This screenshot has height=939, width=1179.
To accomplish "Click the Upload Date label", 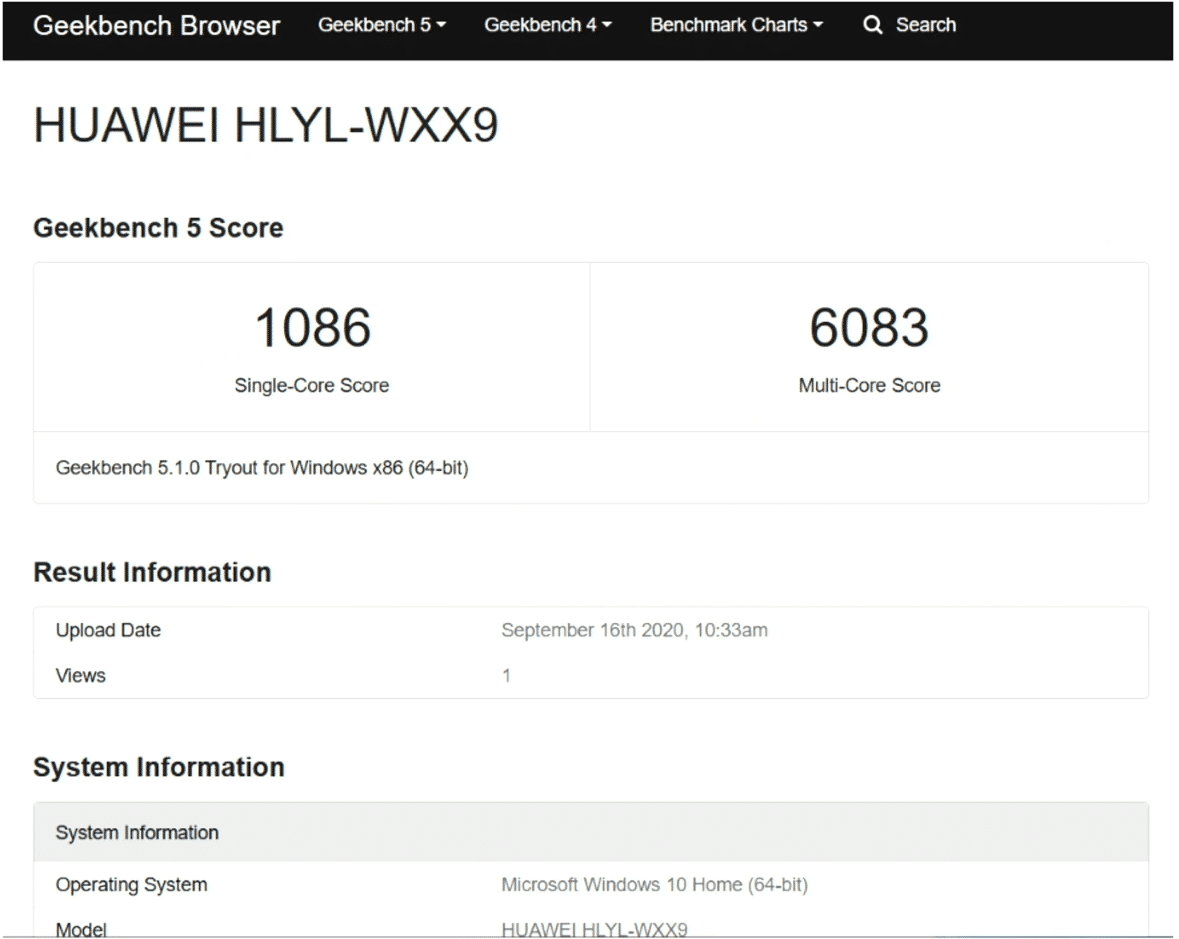I will point(108,630).
